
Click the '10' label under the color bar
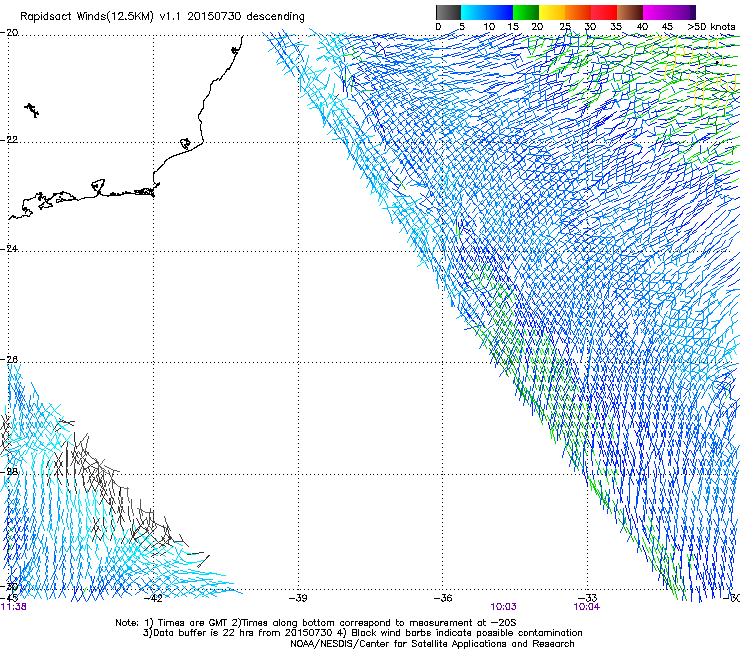[489, 27]
